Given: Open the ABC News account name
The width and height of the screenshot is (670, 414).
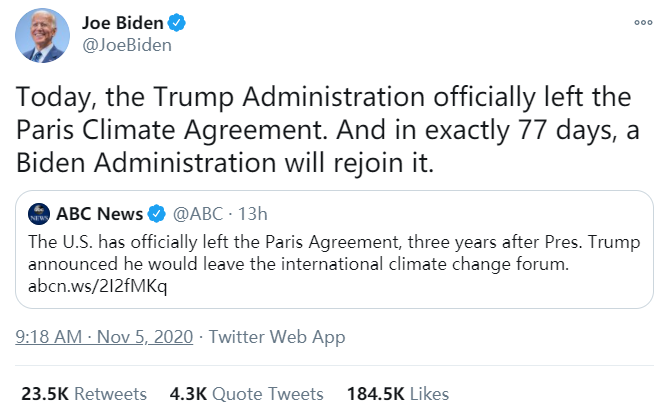Looking at the screenshot, I should (x=98, y=213).
